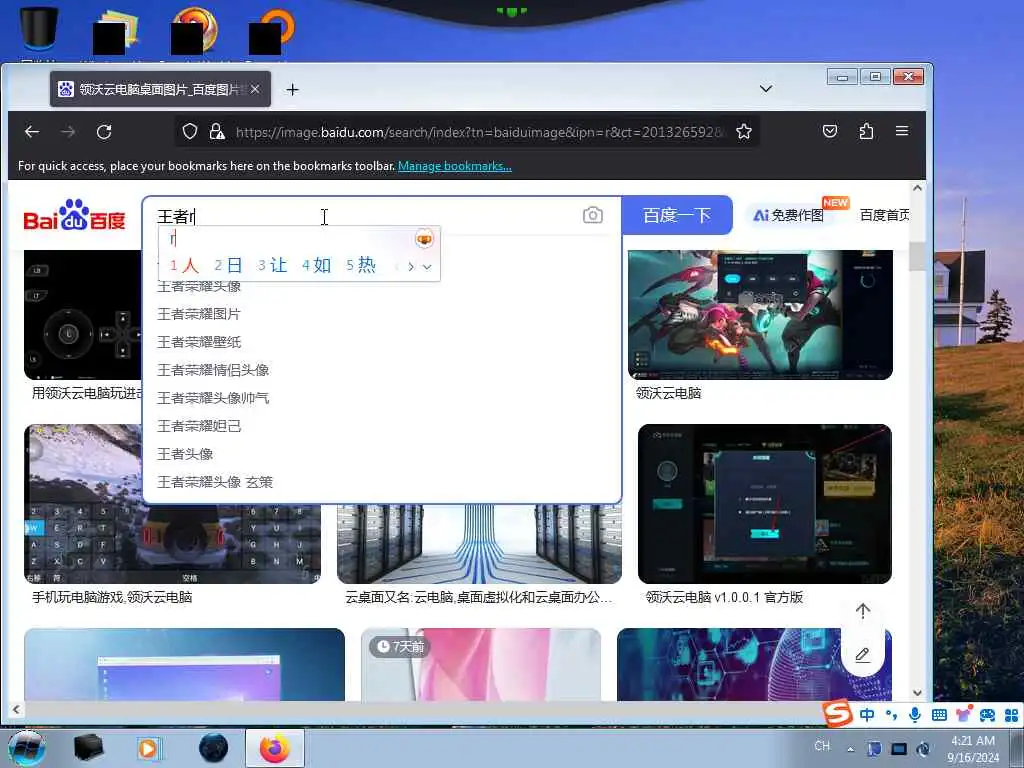Open the Firefox extensions puzzle icon
Viewport: 1024px width, 768px height.
[x=866, y=132]
